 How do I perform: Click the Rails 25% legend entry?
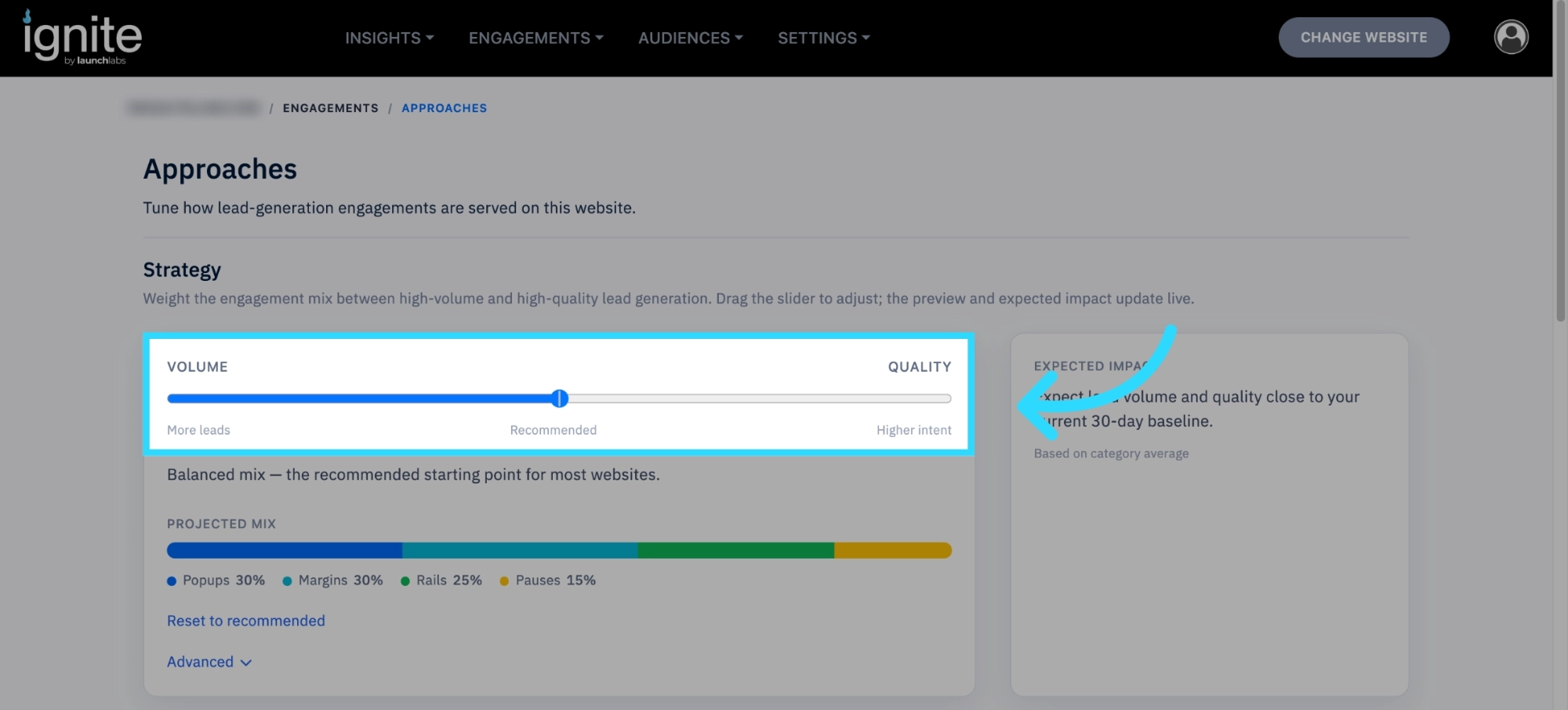[441, 581]
